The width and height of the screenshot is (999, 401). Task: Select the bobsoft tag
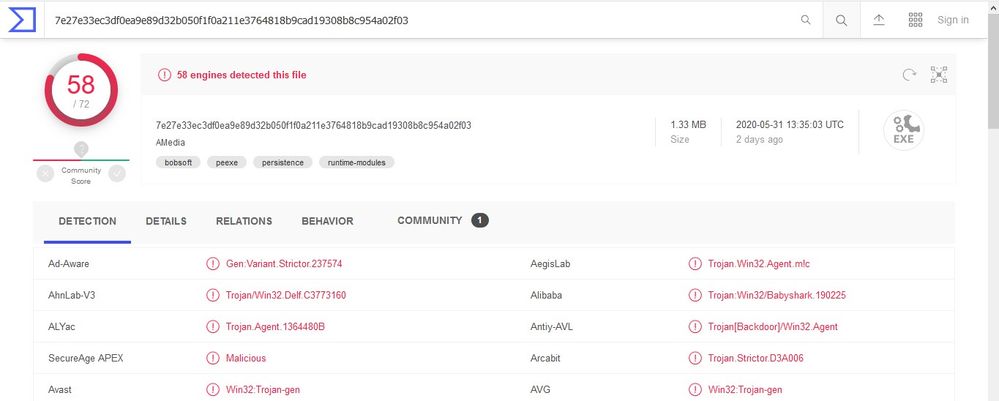tap(177, 162)
